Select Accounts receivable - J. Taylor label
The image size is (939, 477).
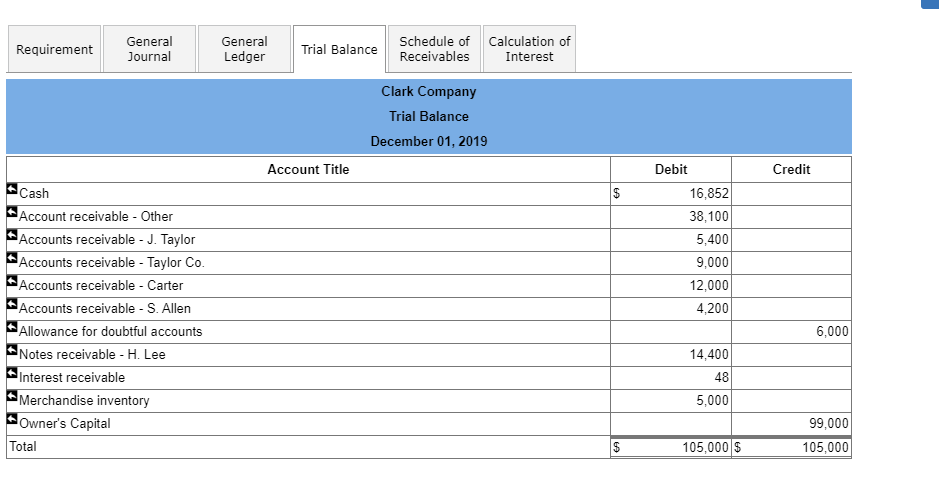pos(107,239)
